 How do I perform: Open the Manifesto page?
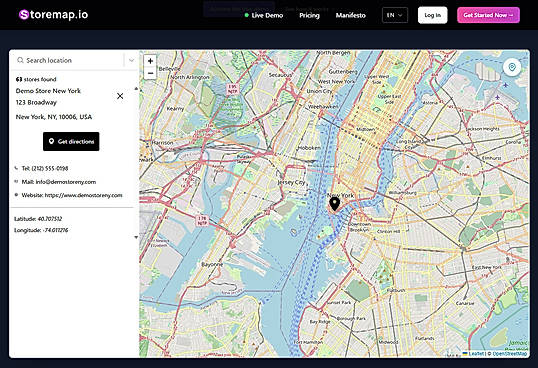click(x=351, y=15)
